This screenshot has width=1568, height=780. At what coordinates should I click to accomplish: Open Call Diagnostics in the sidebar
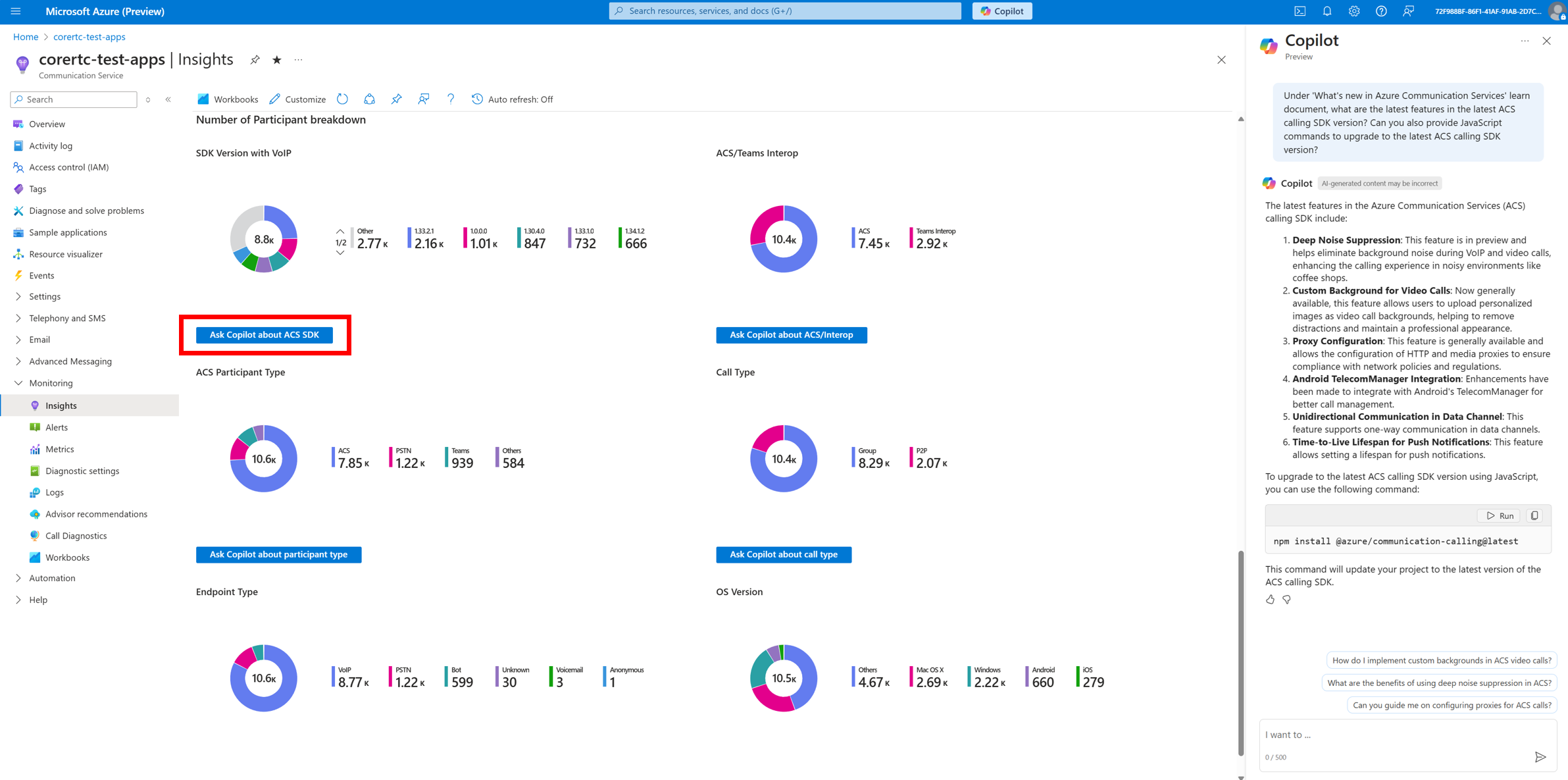[x=76, y=536]
